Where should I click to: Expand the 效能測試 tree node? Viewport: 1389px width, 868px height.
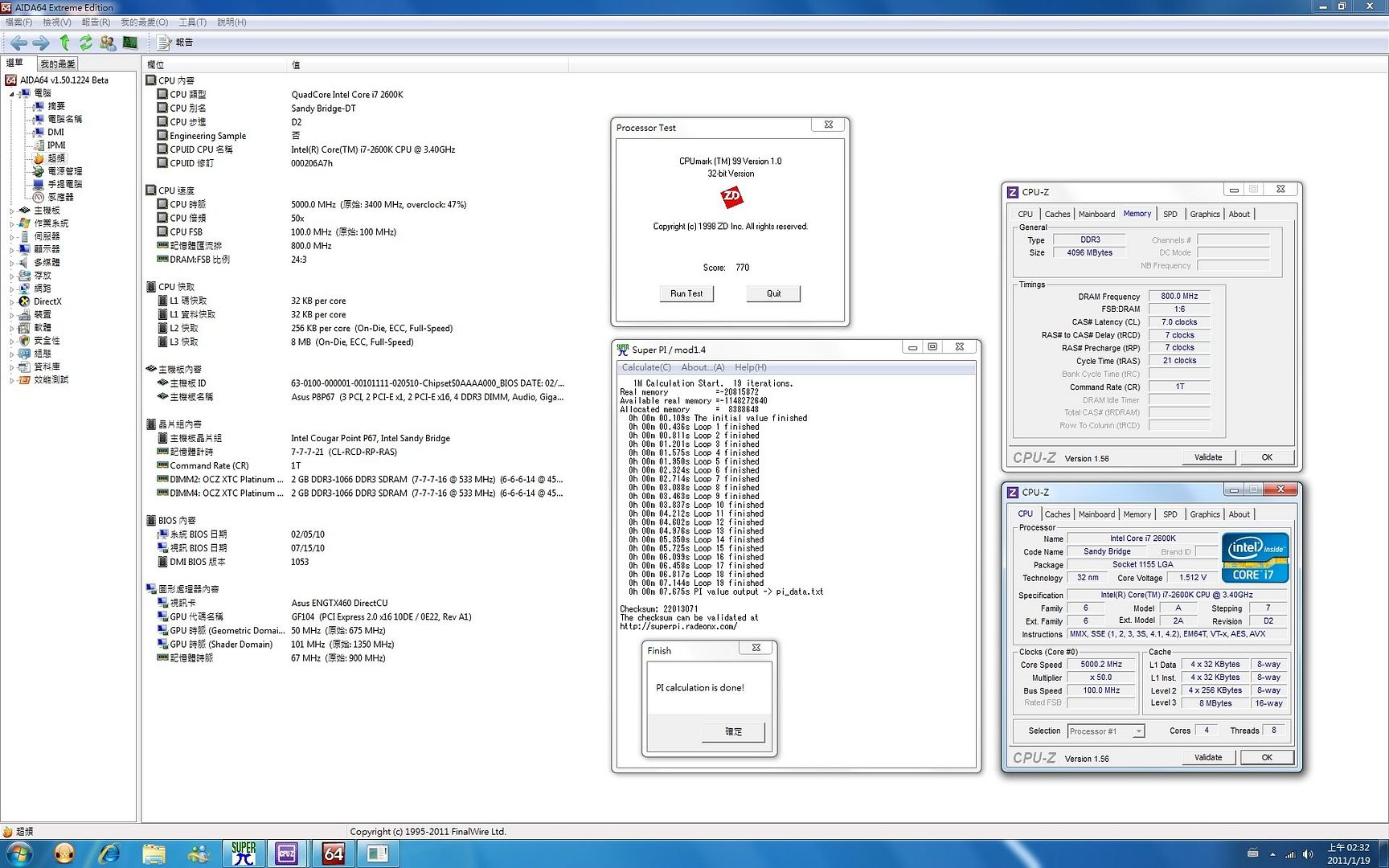[x=12, y=379]
